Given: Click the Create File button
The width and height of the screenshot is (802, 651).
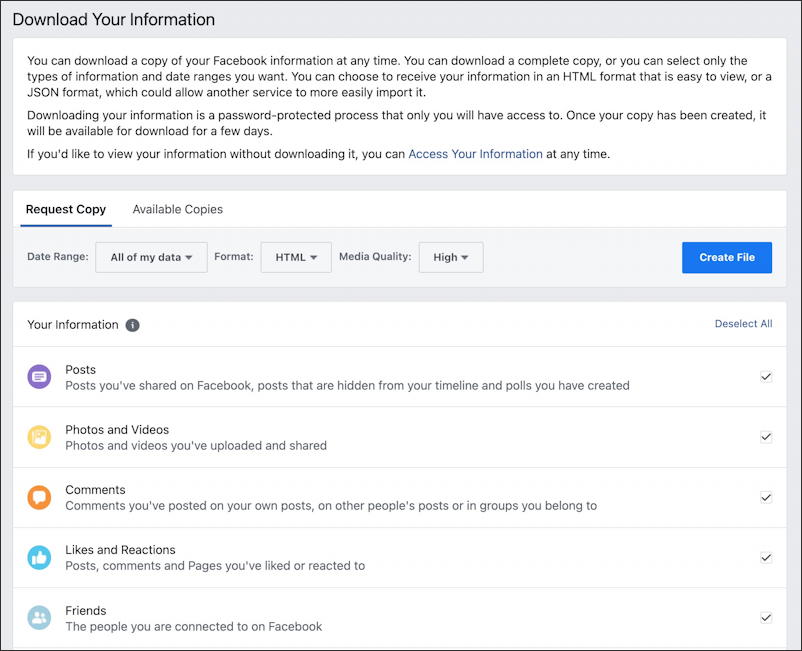Looking at the screenshot, I should pyautogui.click(x=727, y=258).
